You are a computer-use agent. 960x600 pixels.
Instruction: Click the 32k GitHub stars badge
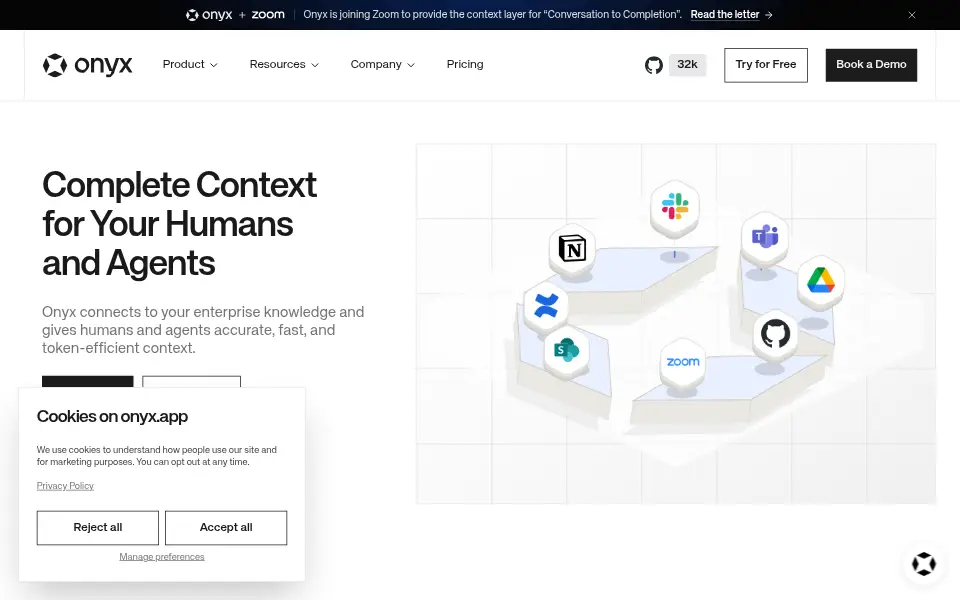(687, 65)
